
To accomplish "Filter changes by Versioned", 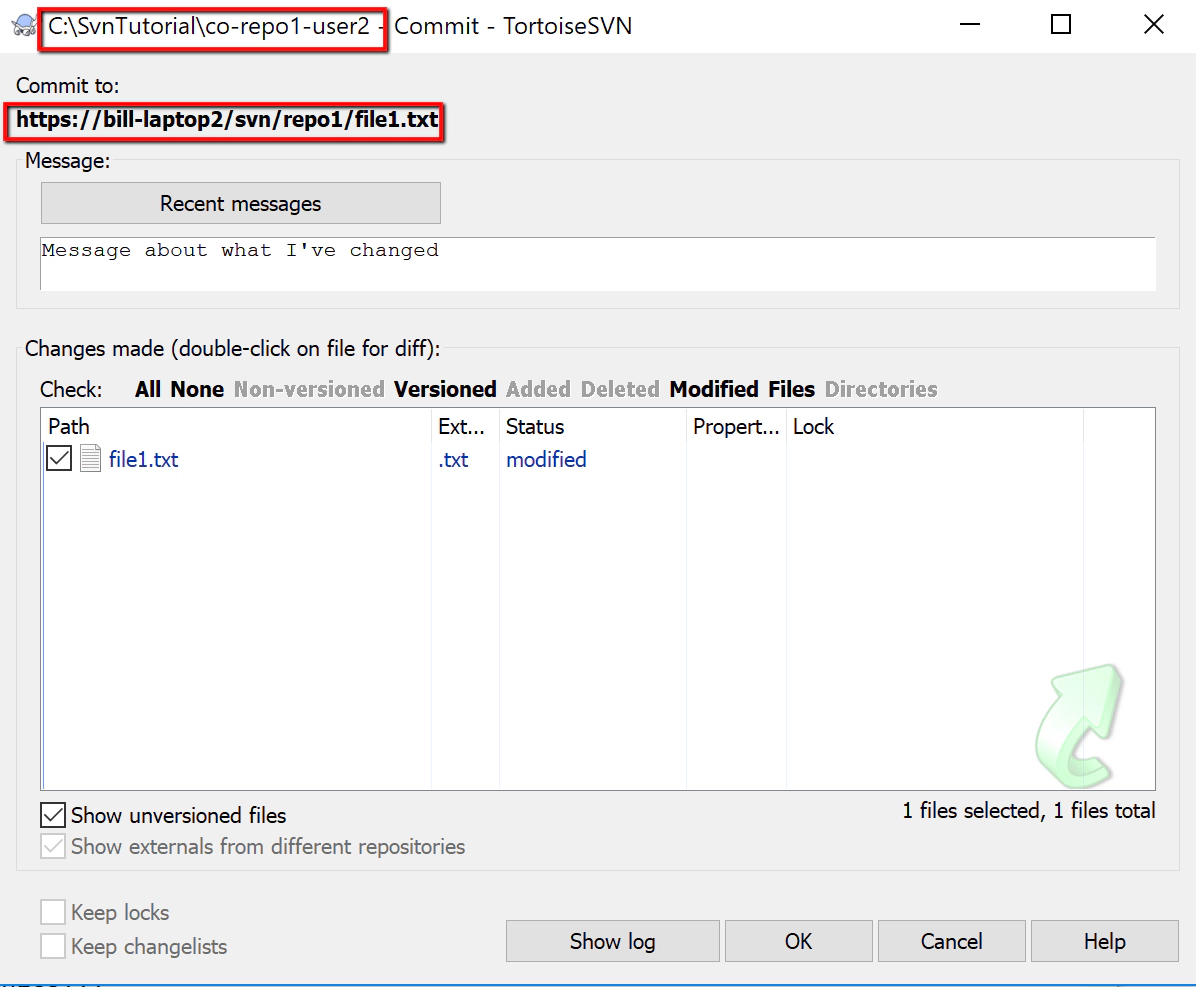I will click(445, 389).
